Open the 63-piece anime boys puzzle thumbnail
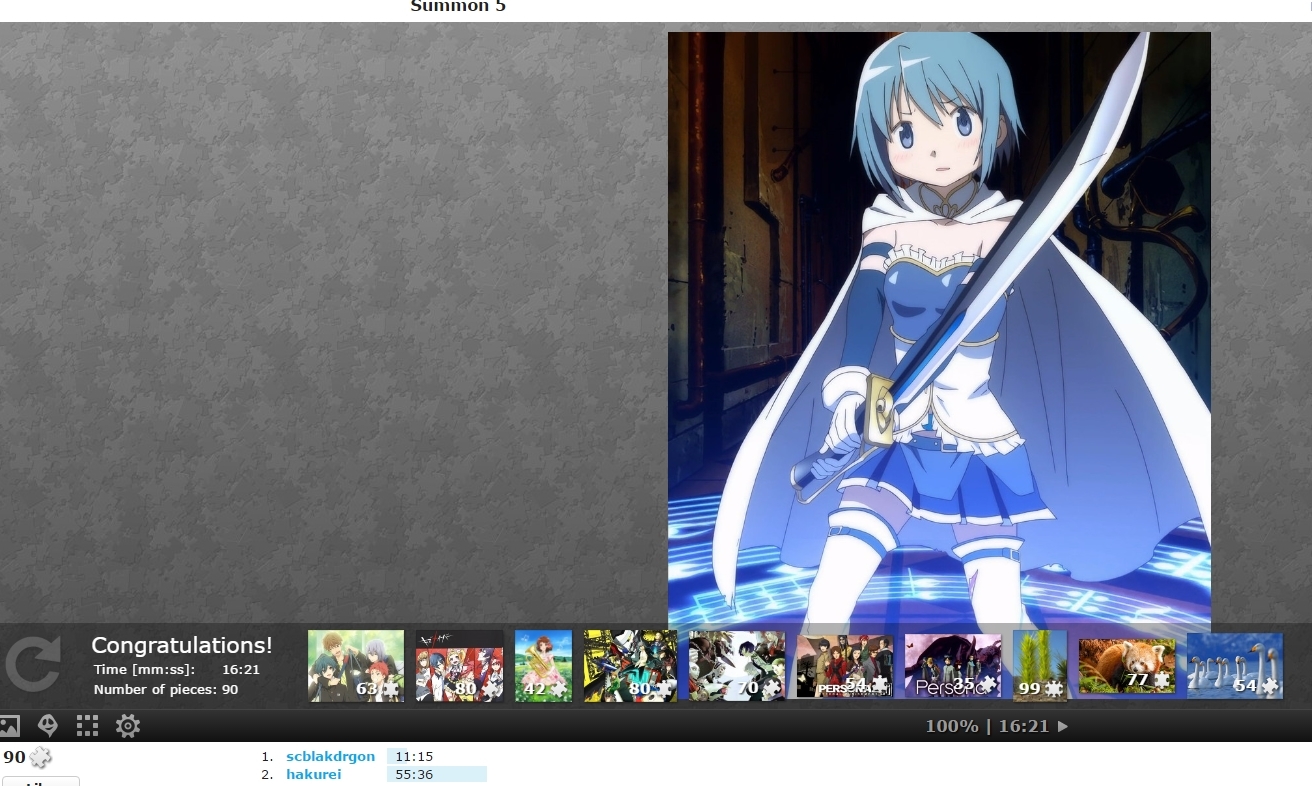This screenshot has height=786, width=1312. pos(356,666)
